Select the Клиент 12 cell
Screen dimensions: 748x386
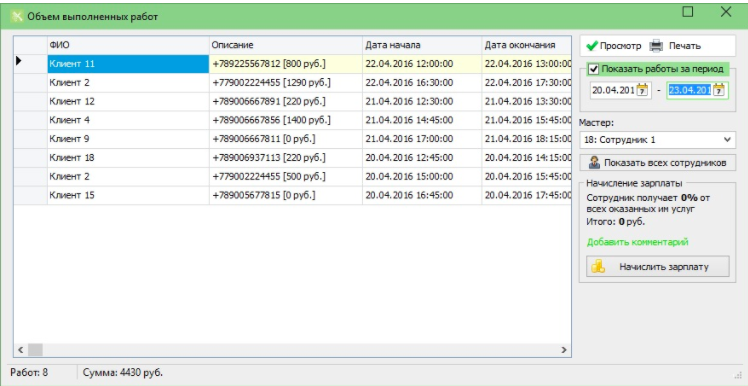[128, 101]
